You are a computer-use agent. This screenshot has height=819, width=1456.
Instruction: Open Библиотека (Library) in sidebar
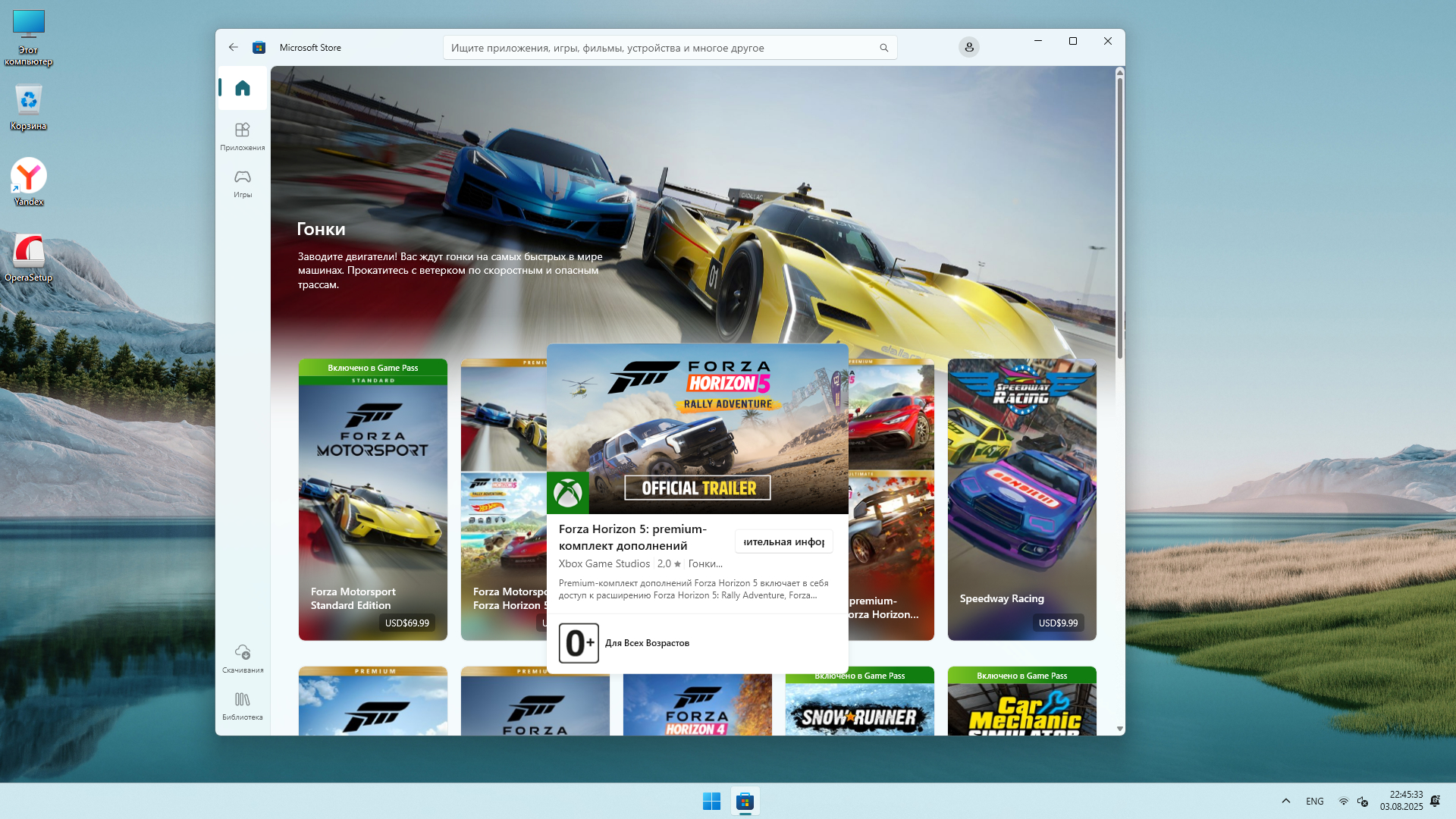coord(242,705)
